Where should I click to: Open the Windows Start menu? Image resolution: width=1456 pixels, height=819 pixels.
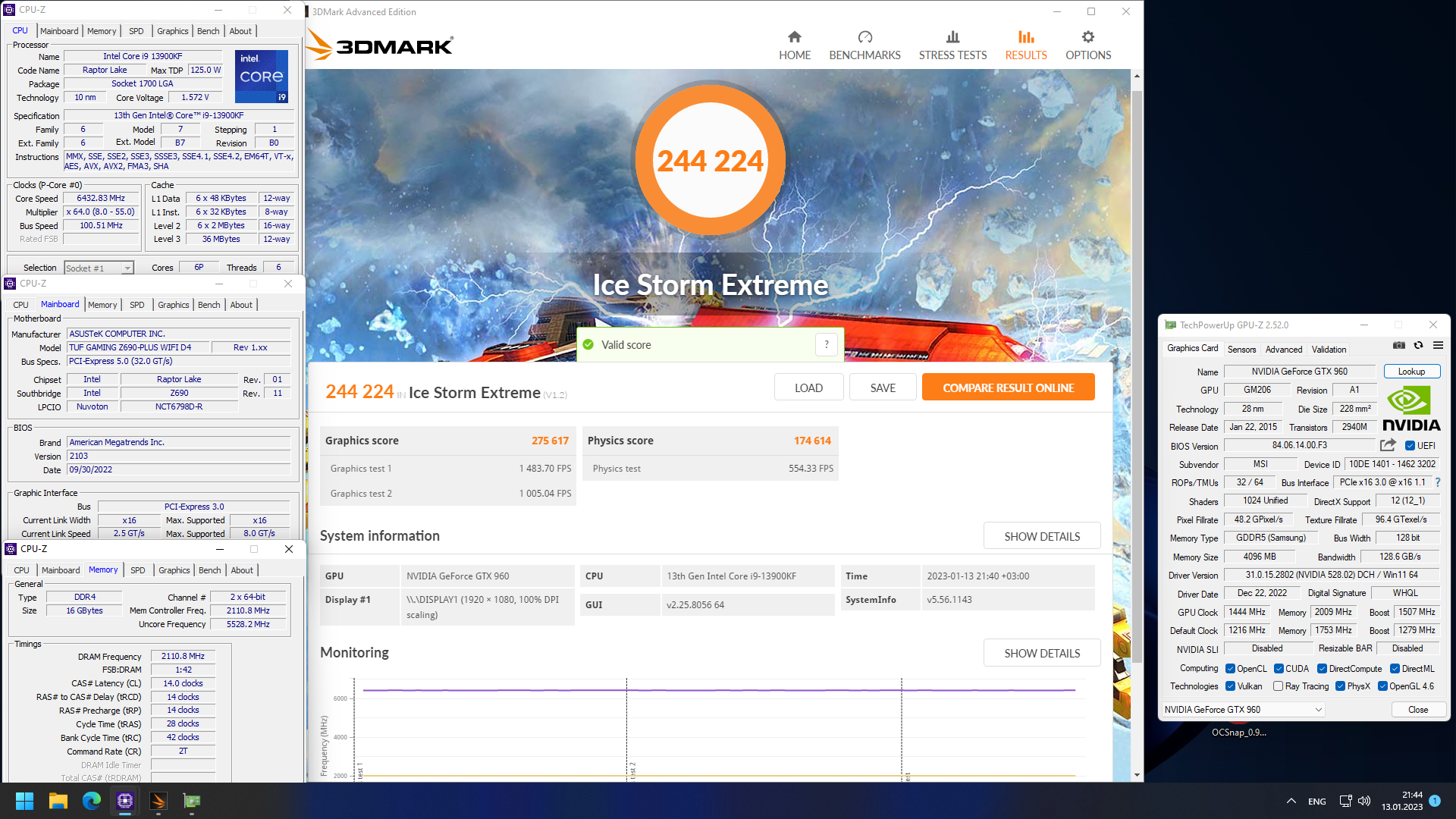(x=24, y=801)
